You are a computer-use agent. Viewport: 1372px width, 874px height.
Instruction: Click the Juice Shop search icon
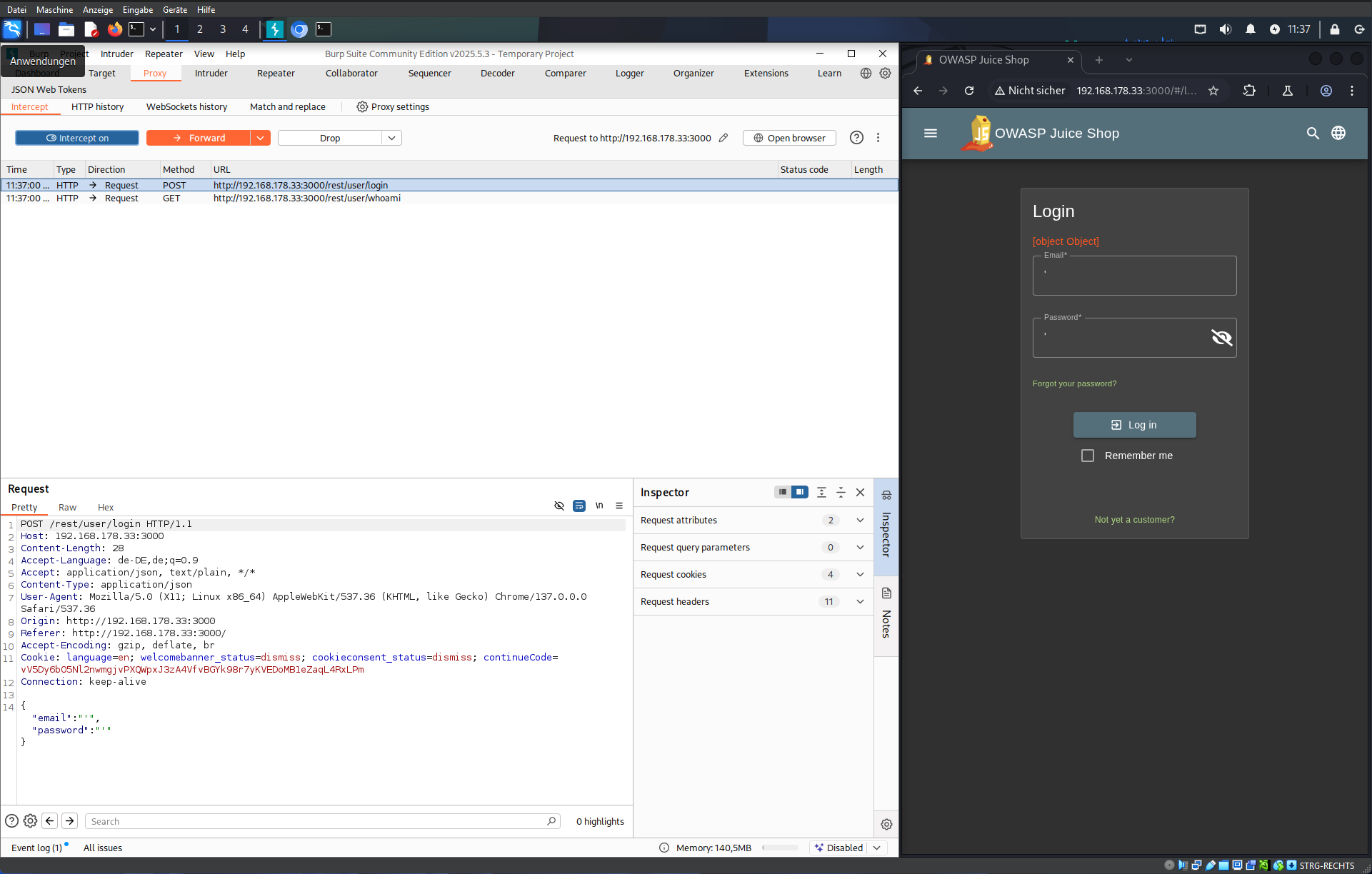click(1312, 133)
